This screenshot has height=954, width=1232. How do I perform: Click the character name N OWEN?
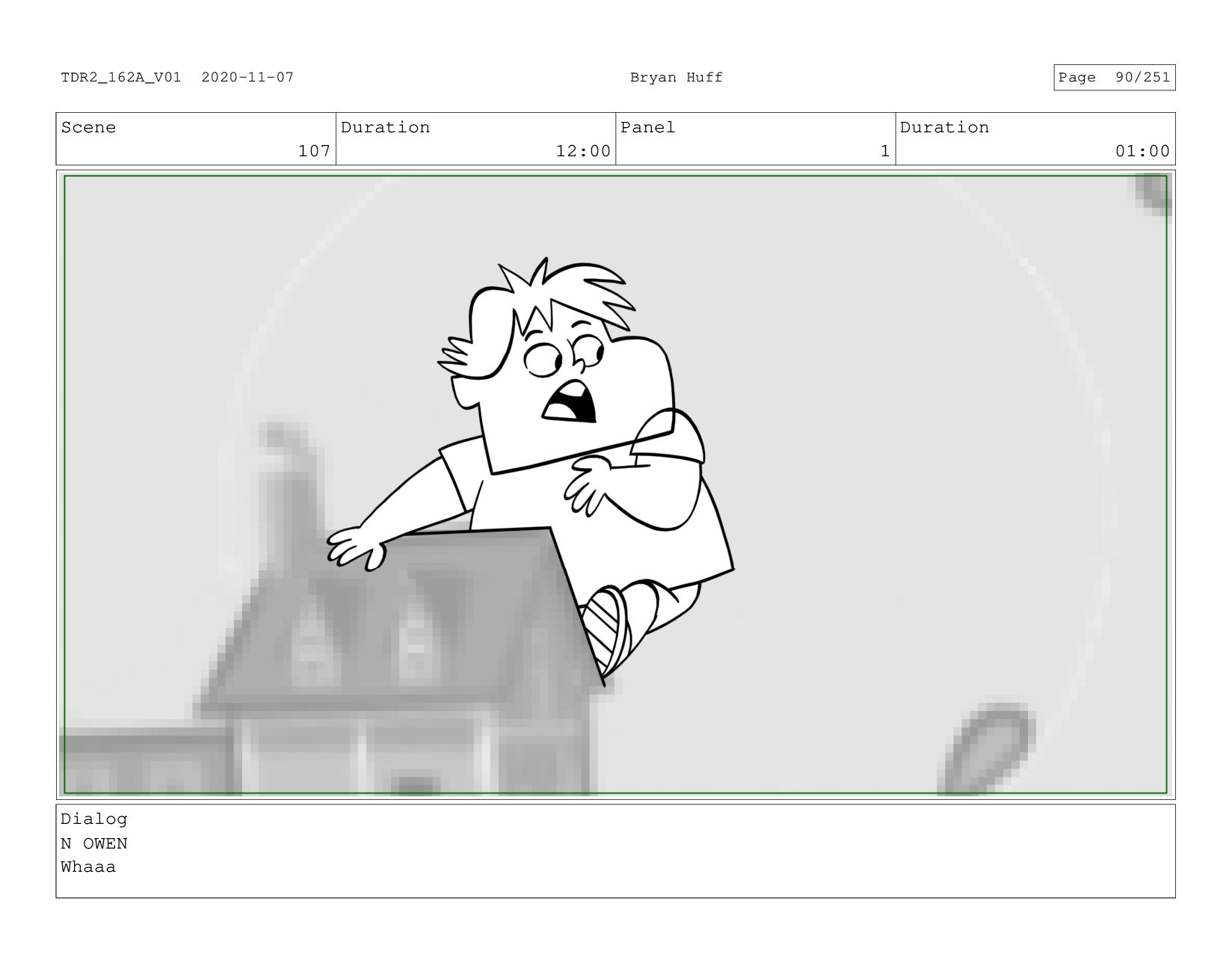(x=94, y=843)
